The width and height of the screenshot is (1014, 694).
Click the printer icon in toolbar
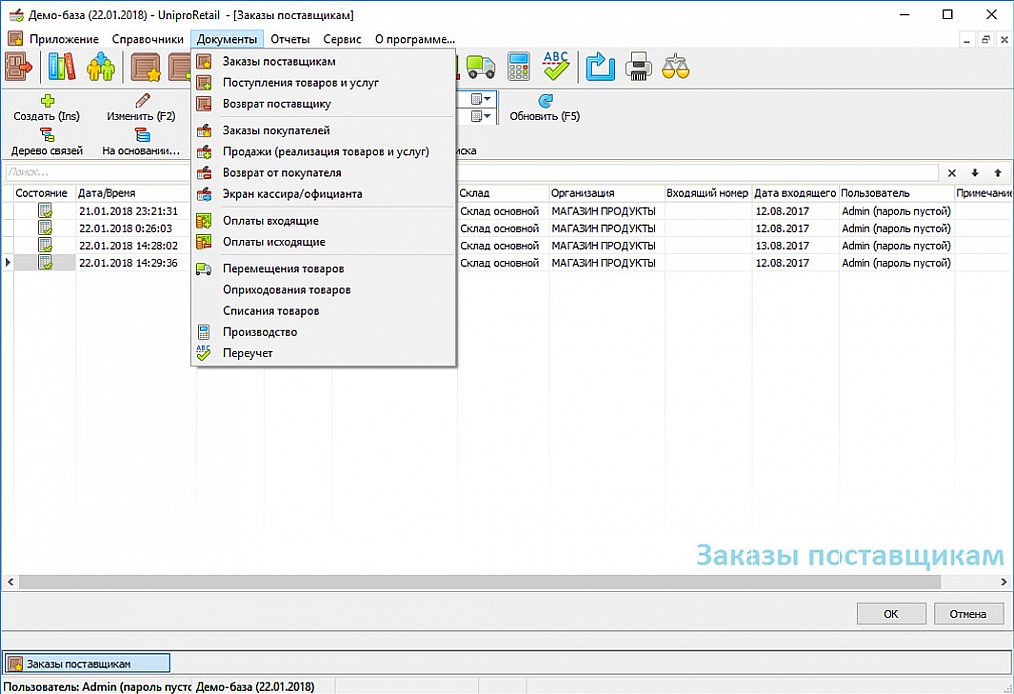[638, 67]
